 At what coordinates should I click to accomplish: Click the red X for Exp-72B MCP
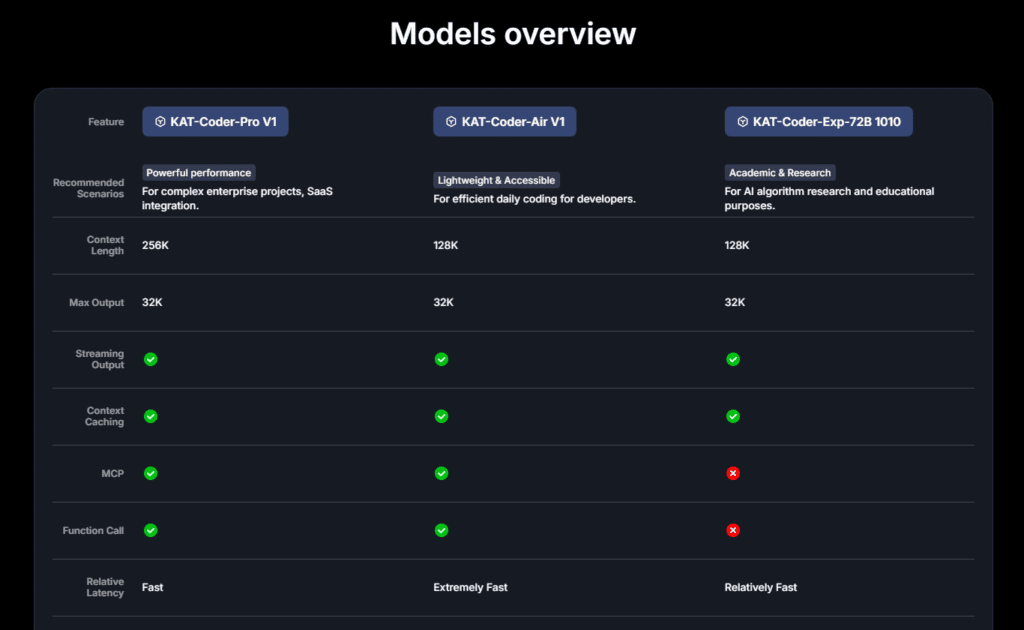click(x=733, y=473)
